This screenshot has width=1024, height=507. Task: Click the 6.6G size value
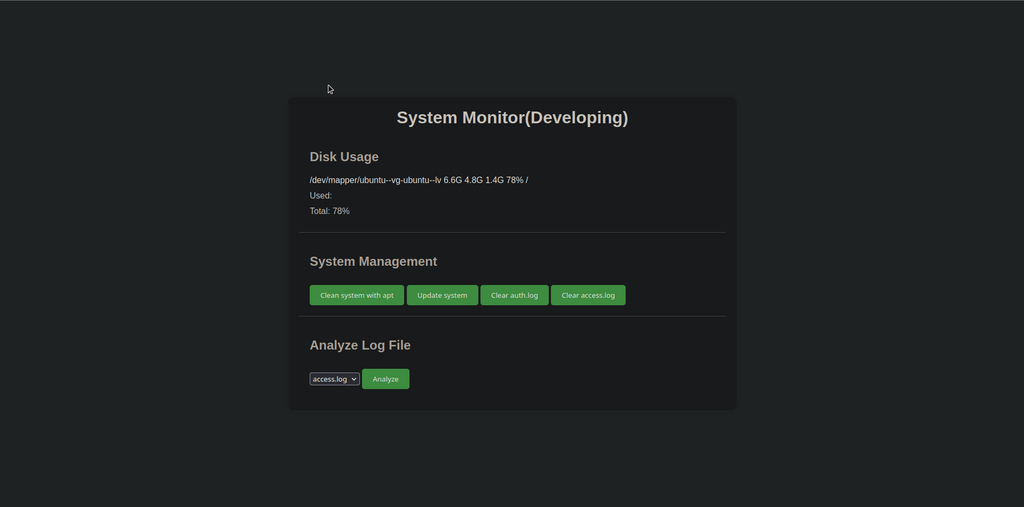click(453, 180)
